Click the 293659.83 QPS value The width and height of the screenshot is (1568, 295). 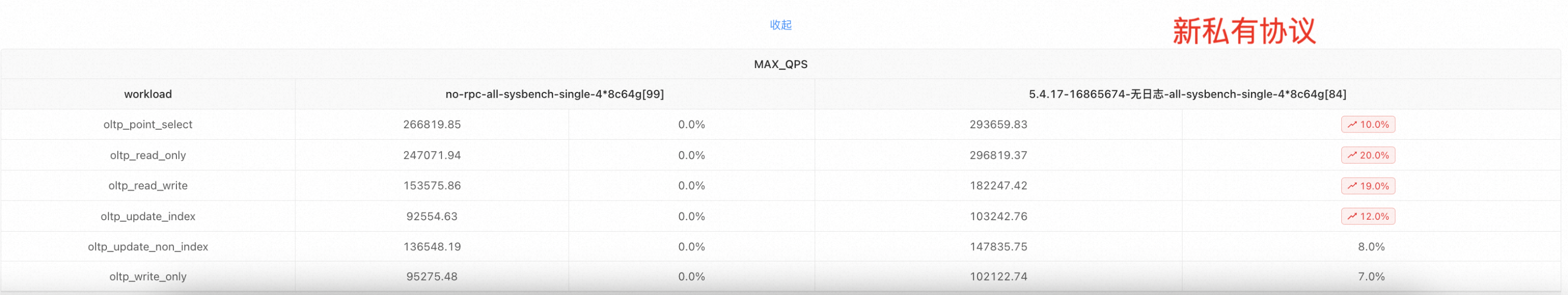(998, 124)
